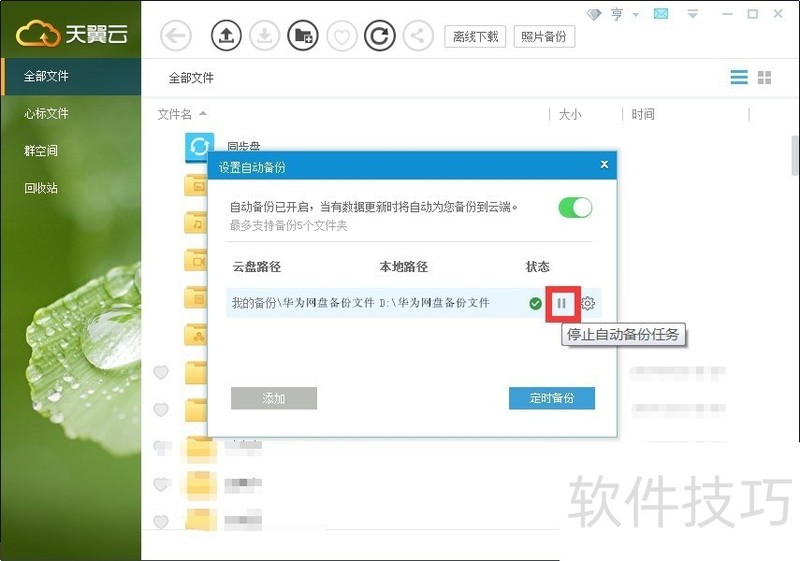Click the refresh icon in toolbar

pyautogui.click(x=379, y=37)
